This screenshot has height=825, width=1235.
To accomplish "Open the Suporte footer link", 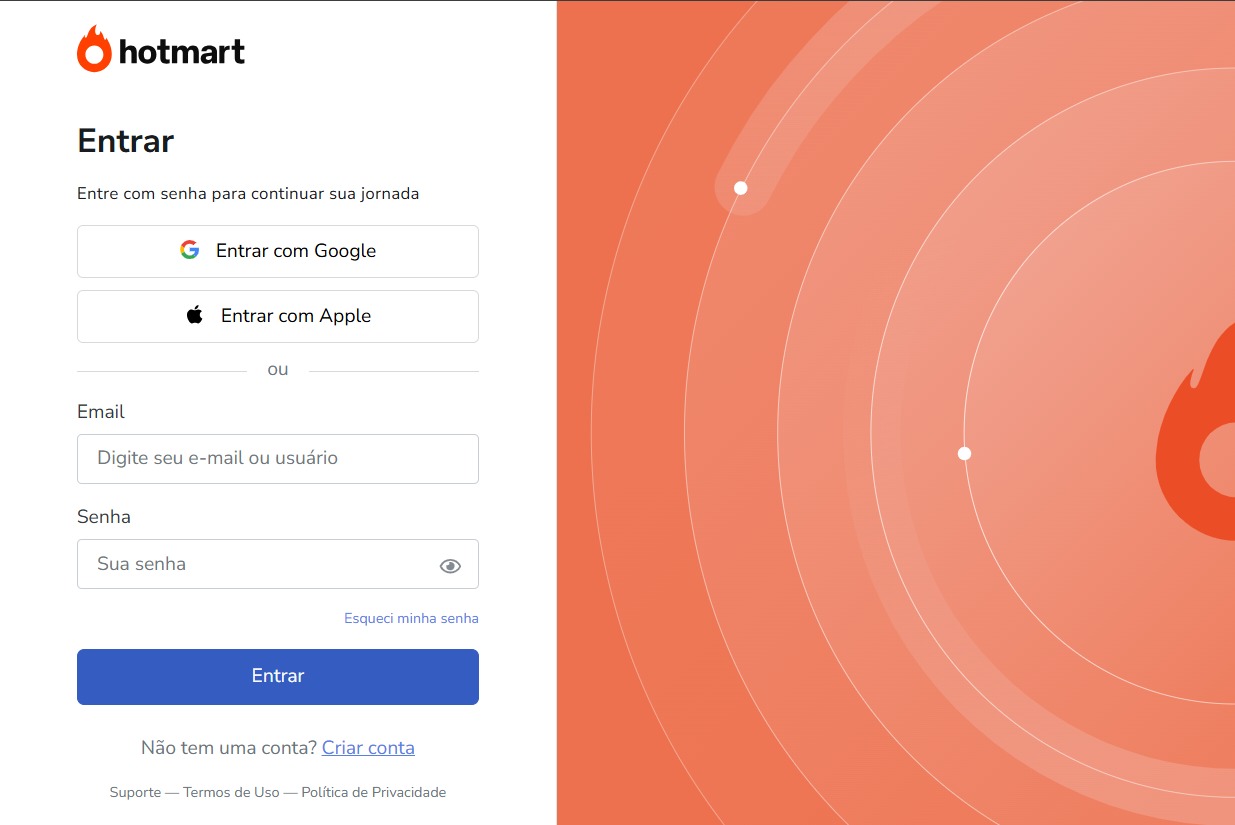I will (x=135, y=792).
